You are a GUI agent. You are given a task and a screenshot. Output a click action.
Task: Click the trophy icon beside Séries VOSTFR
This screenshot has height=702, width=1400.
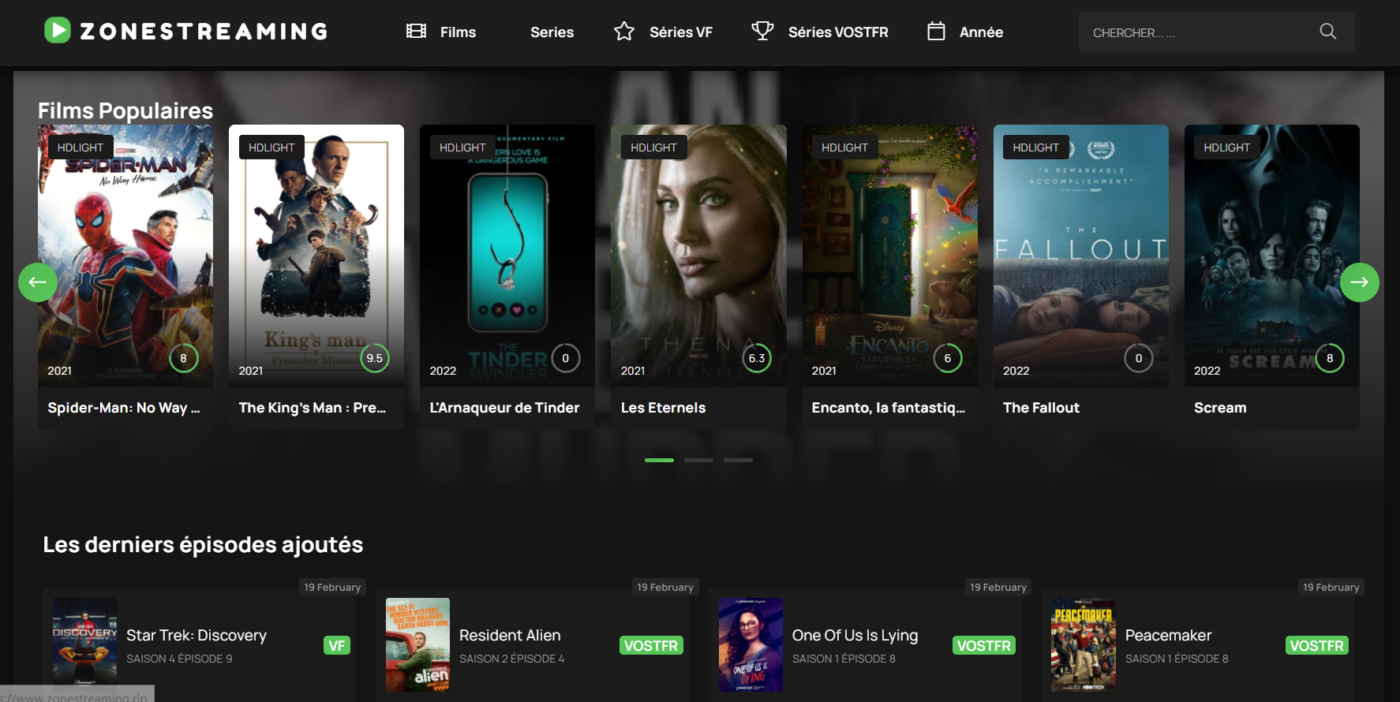[x=763, y=32]
